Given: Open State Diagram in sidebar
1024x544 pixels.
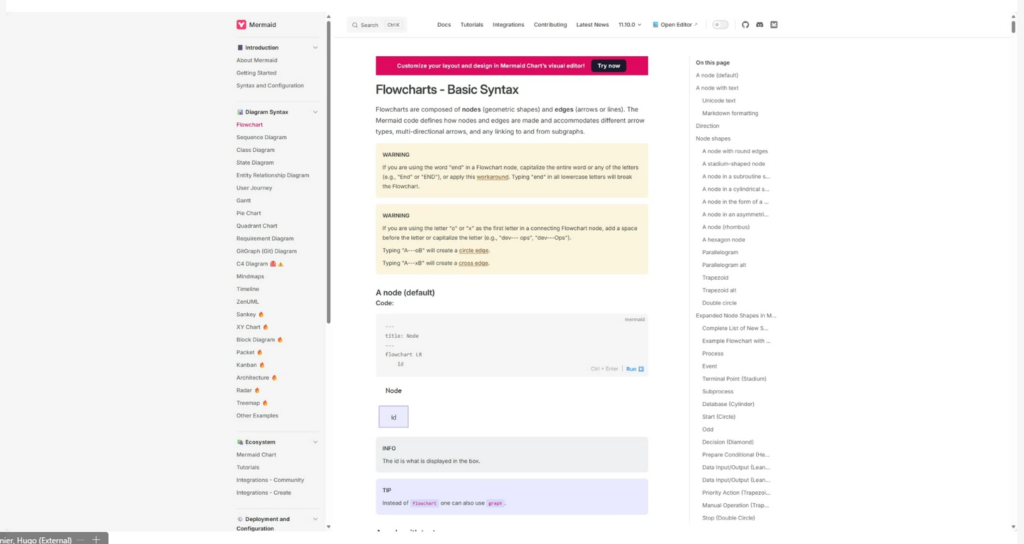Looking at the screenshot, I should 255,163.
